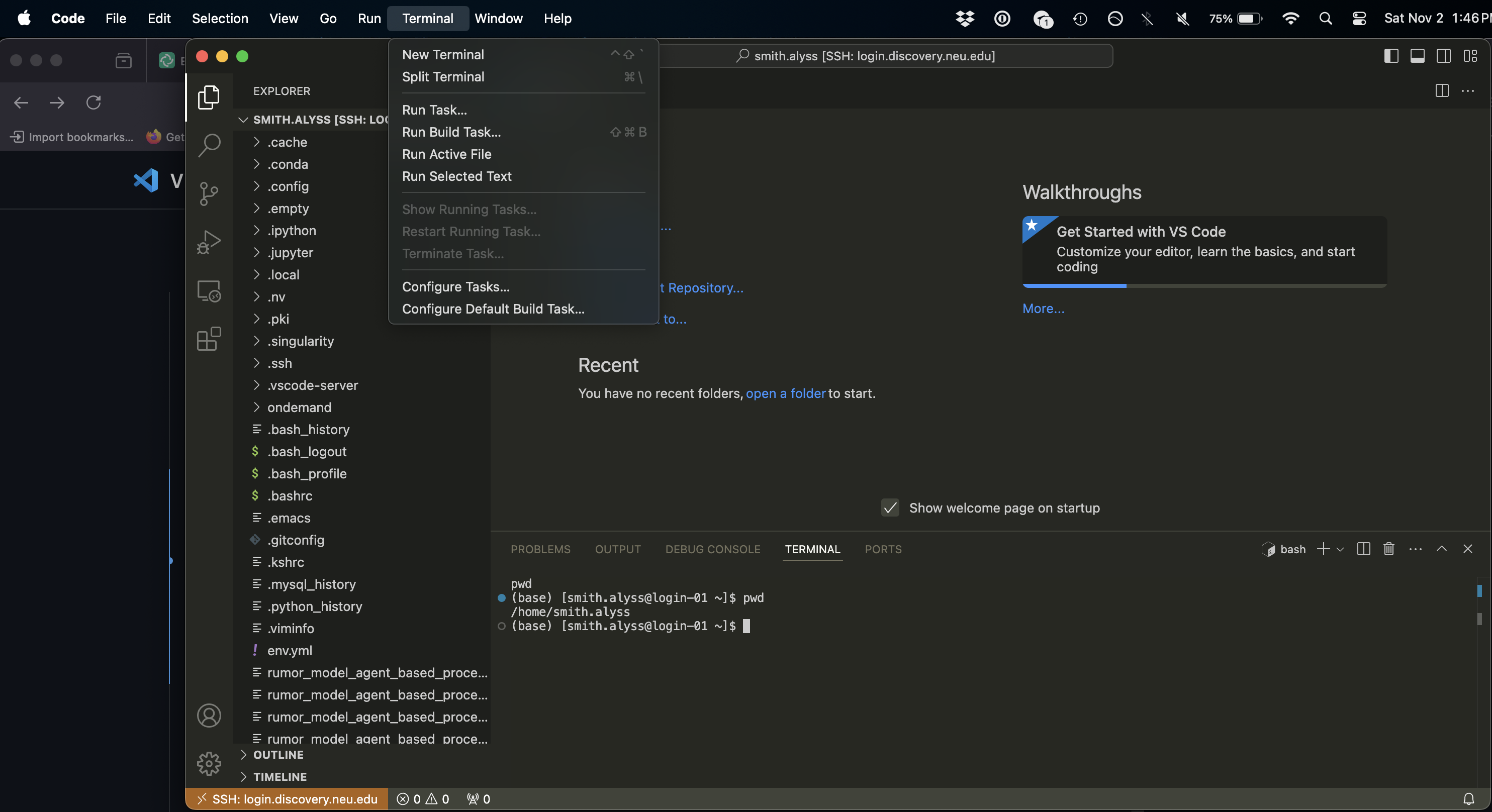Open macOS Control Center icon
The image size is (1492, 812).
click(1359, 18)
